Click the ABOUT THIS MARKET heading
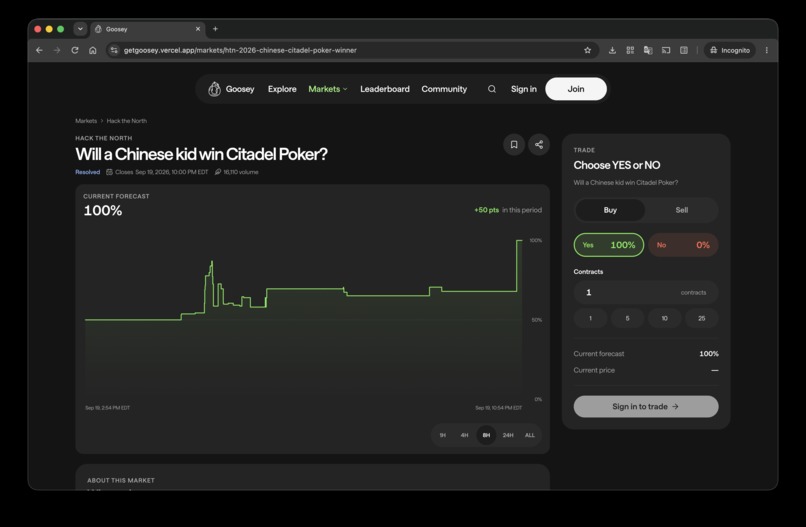Screen dimensions: 806x527 pos(121,480)
